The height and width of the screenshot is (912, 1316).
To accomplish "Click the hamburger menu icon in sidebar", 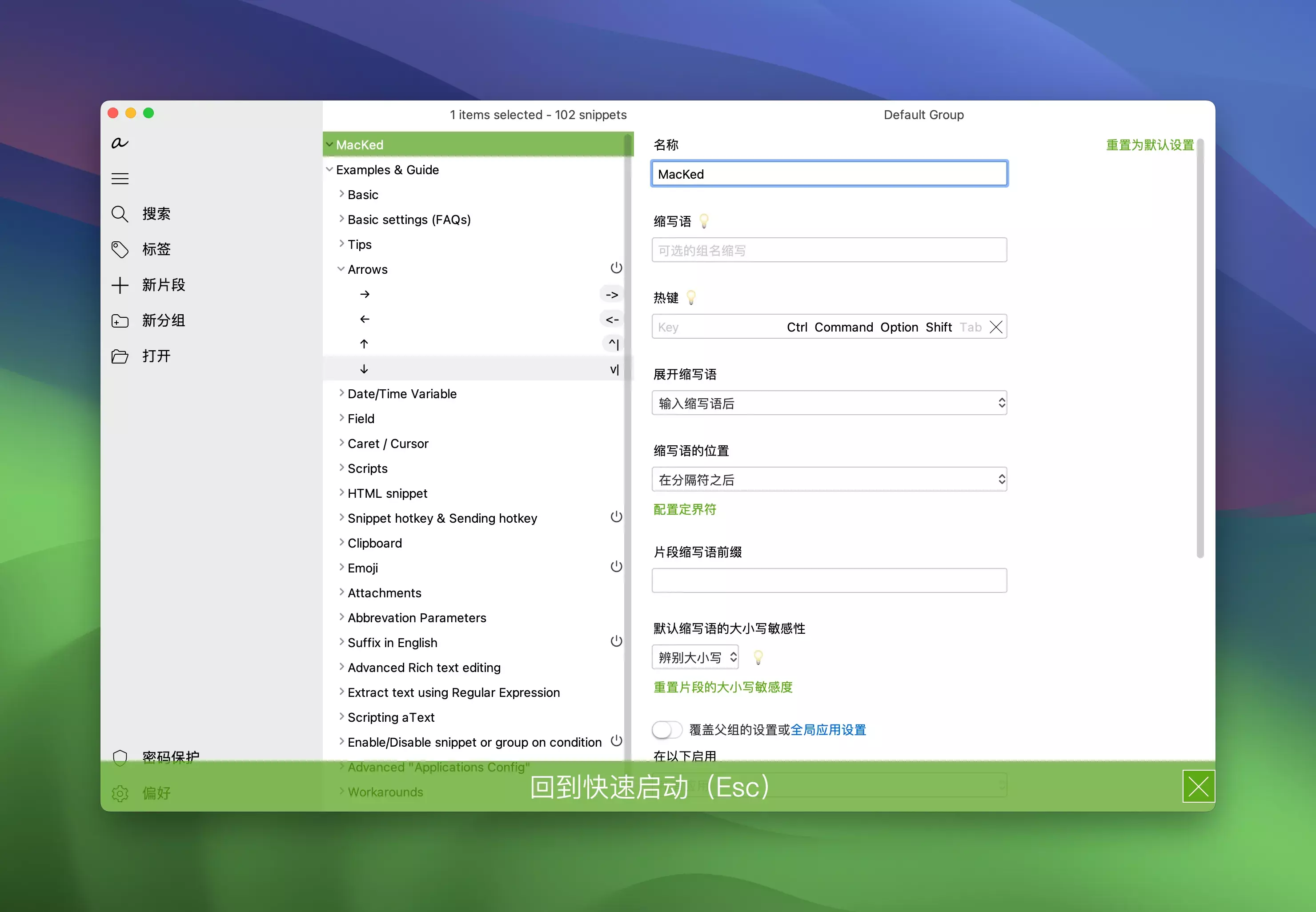I will pos(120,178).
